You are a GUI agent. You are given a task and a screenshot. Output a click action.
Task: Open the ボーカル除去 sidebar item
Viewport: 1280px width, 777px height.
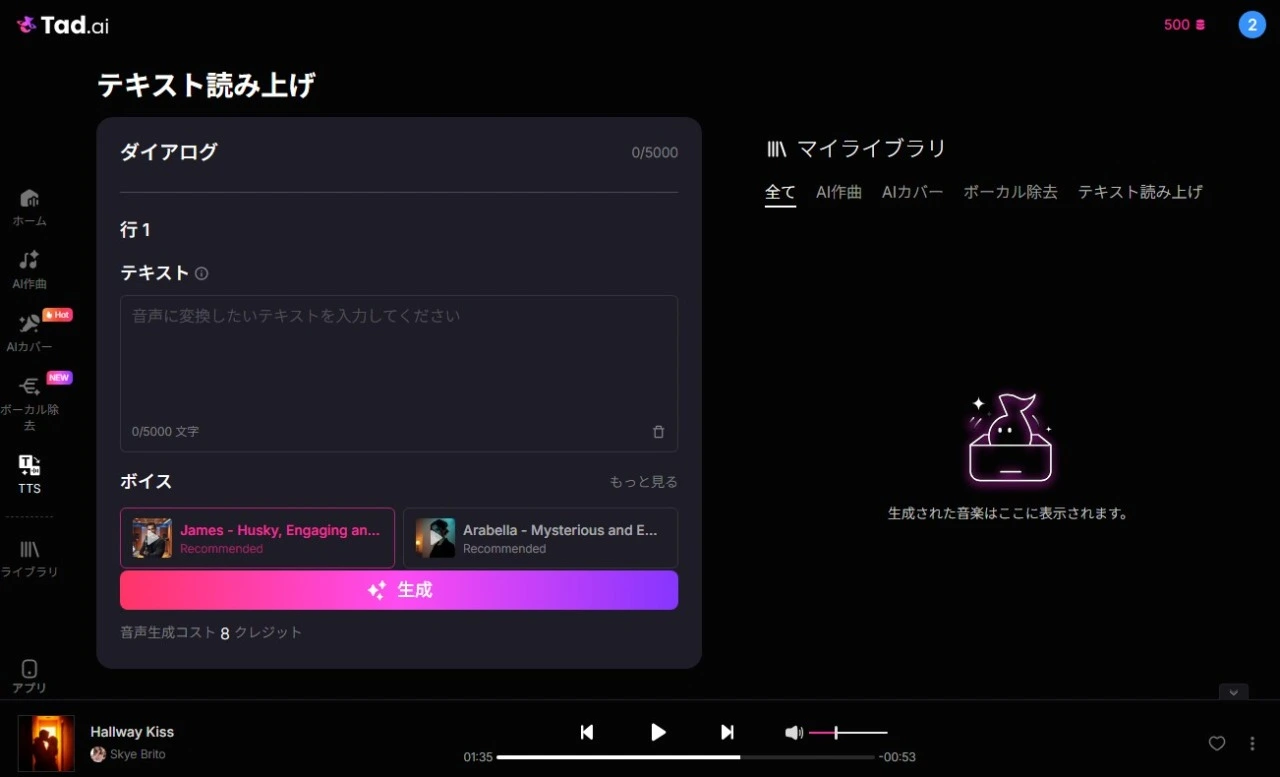29,404
